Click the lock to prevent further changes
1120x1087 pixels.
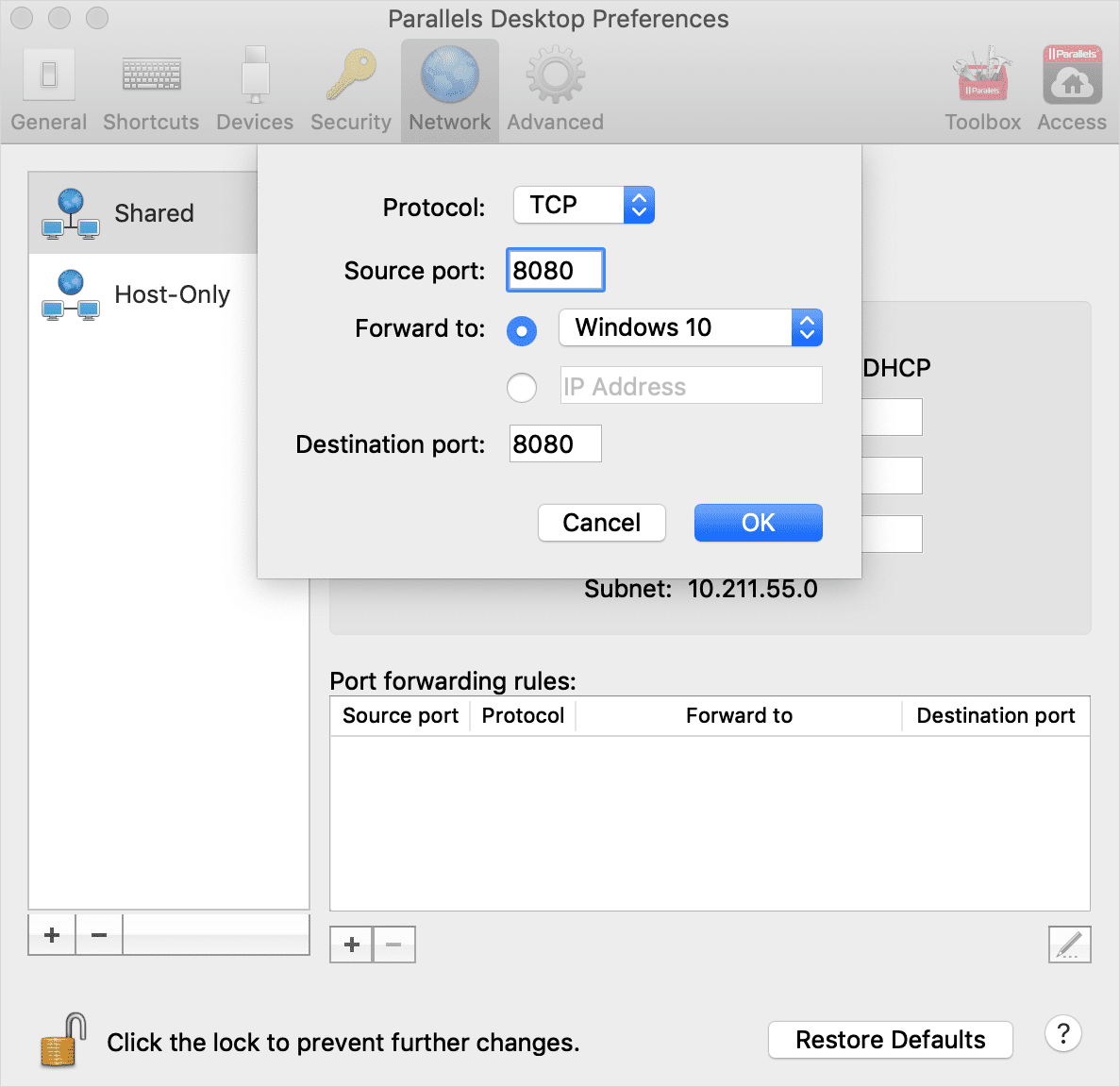click(x=59, y=1041)
